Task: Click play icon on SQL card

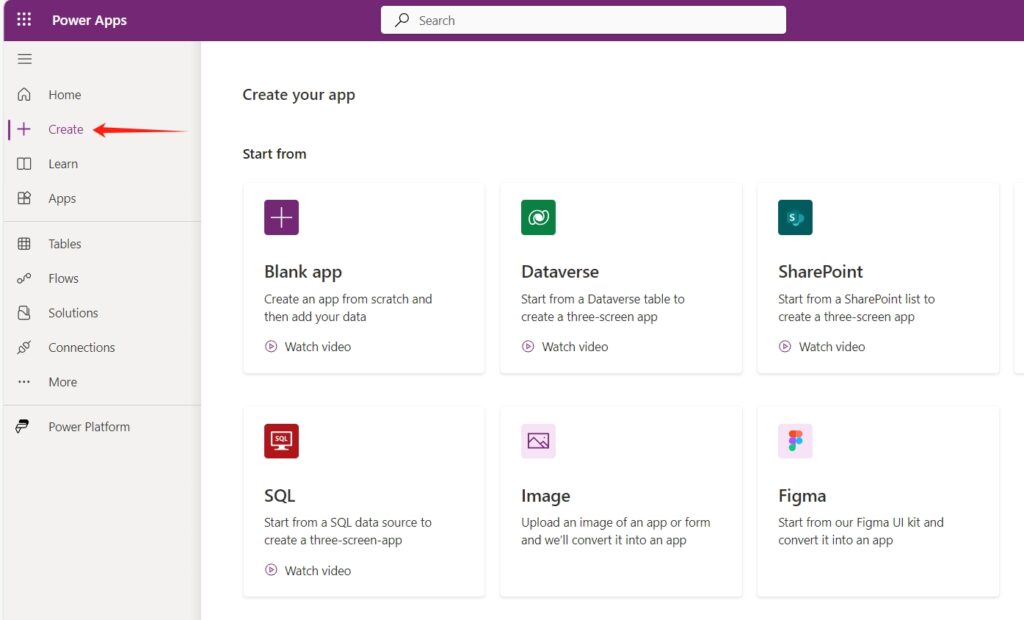Action: point(271,570)
